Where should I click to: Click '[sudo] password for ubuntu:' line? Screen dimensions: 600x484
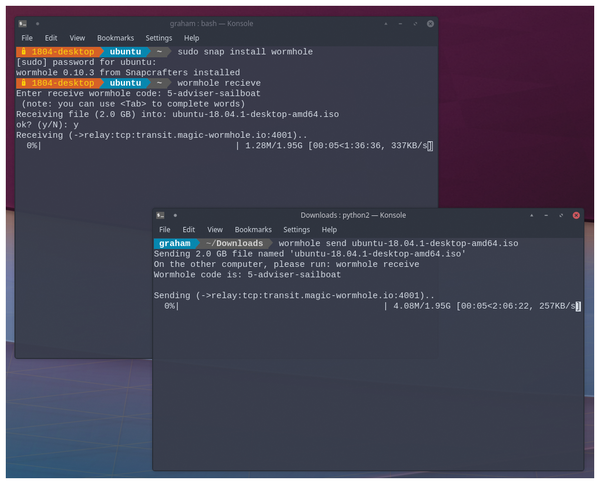[x=86, y=62]
